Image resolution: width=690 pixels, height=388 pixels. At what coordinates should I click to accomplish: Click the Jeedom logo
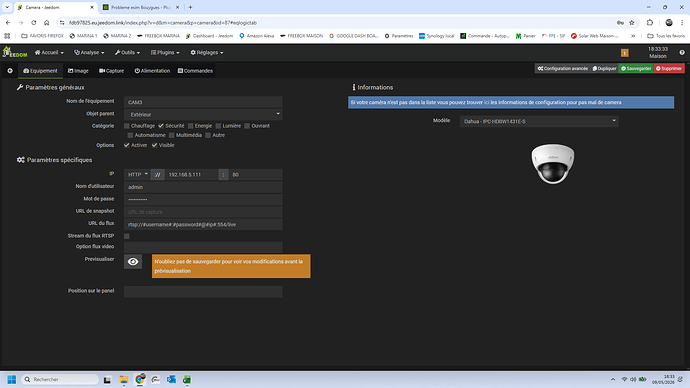[x=15, y=52]
